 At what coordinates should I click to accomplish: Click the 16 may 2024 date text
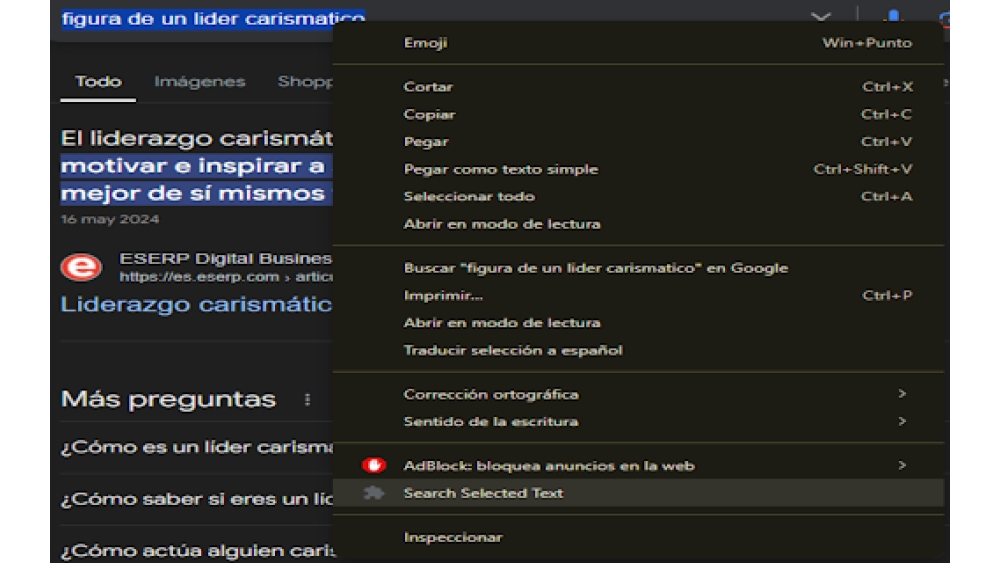click(x=110, y=219)
